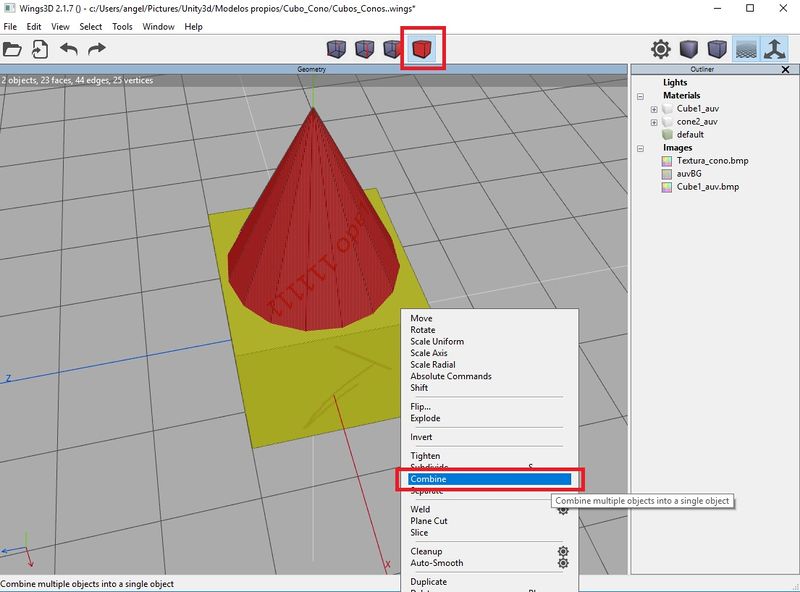Open the Window menu
The image size is (800, 592).
(158, 27)
